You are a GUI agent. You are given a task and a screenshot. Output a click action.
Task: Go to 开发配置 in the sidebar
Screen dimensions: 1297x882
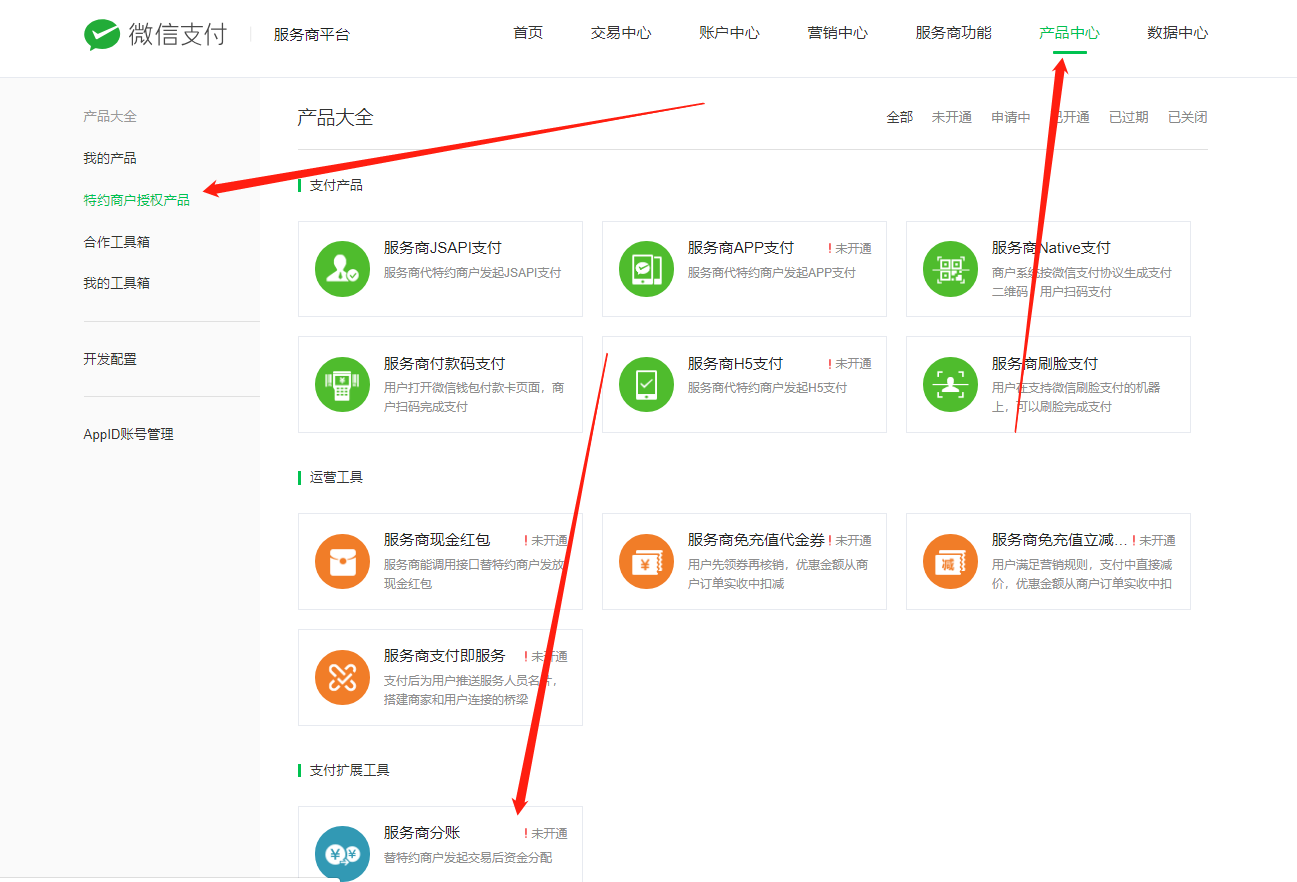[110, 359]
